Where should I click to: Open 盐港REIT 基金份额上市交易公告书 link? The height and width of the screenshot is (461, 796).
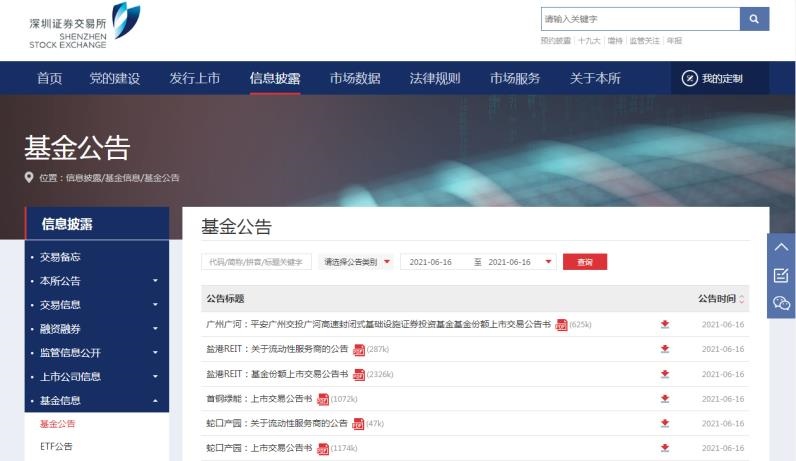point(277,374)
